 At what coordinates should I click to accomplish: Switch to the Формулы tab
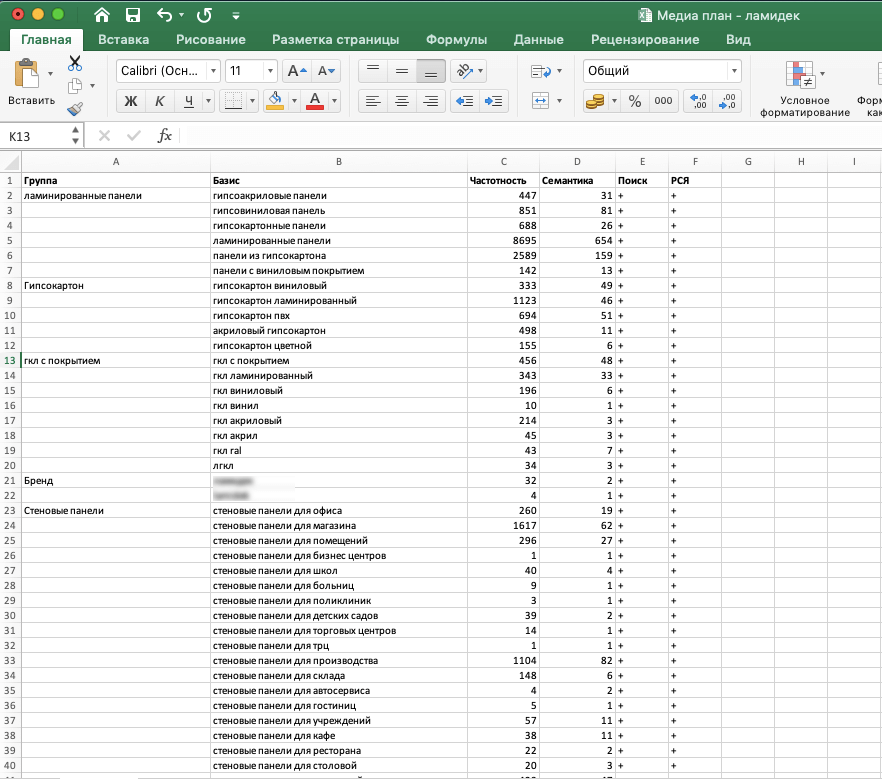pyautogui.click(x=456, y=40)
